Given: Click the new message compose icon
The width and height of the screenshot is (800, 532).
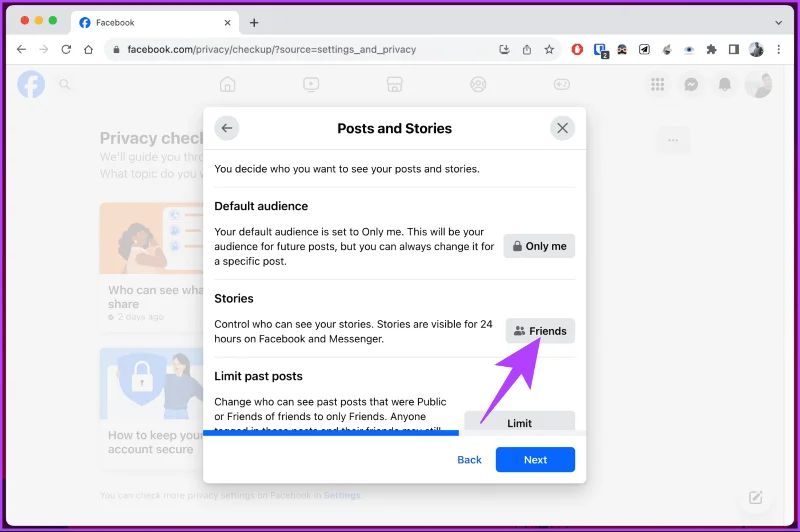Looking at the screenshot, I should [x=756, y=497].
